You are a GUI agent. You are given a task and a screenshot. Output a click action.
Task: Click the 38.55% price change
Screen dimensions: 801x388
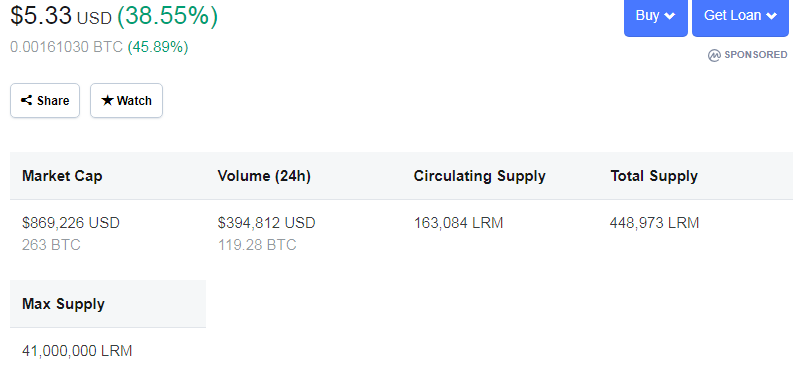tap(168, 15)
